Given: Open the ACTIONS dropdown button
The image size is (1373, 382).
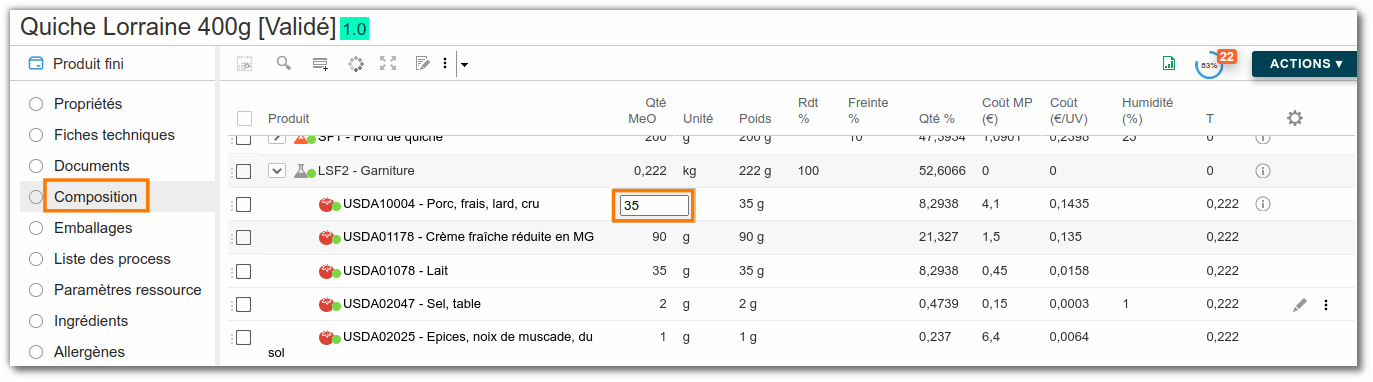Looking at the screenshot, I should click(1305, 64).
